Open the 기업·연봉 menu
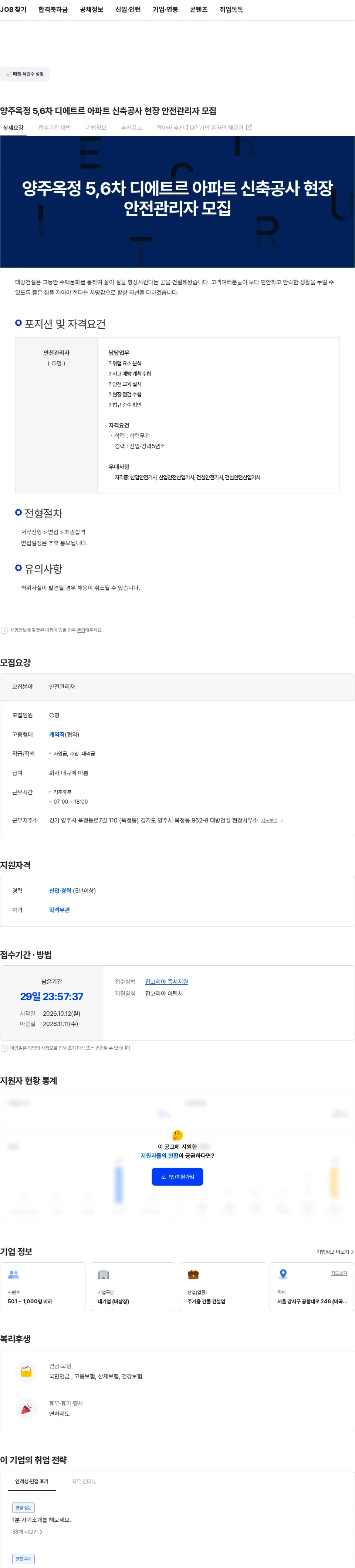Screen dimensions: 355x1568 165,10
